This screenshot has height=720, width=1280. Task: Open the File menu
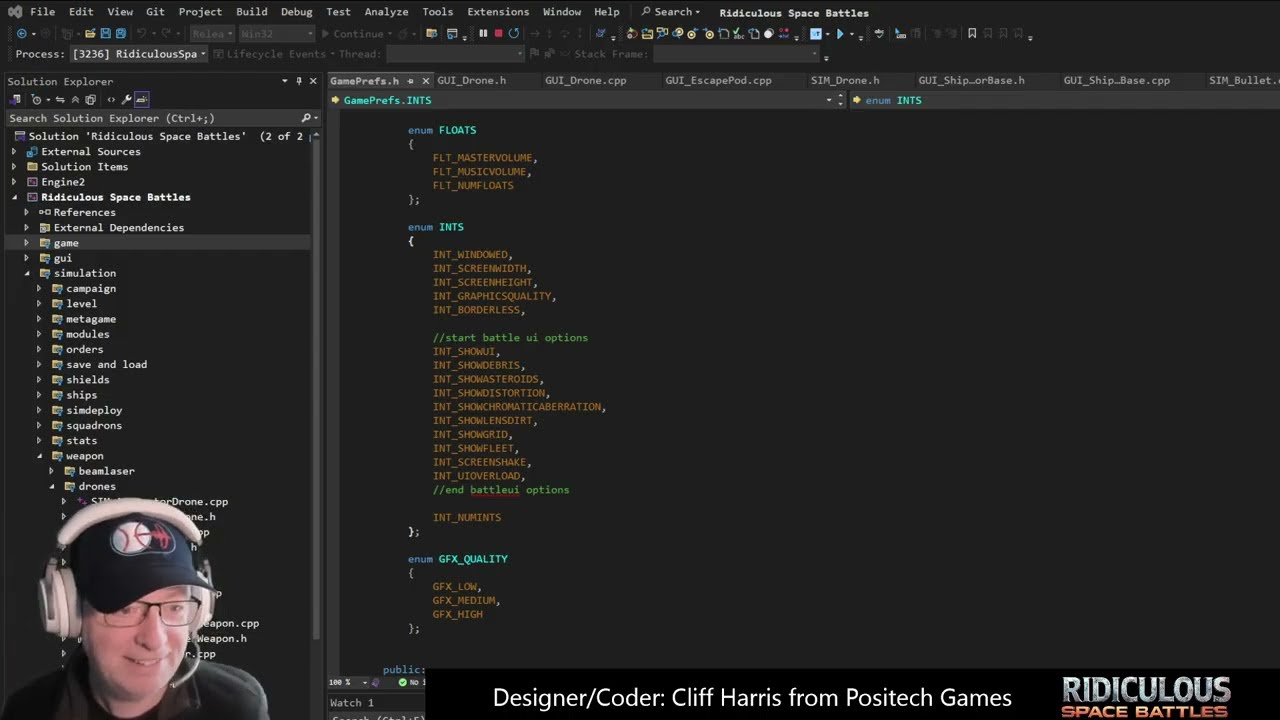point(42,12)
